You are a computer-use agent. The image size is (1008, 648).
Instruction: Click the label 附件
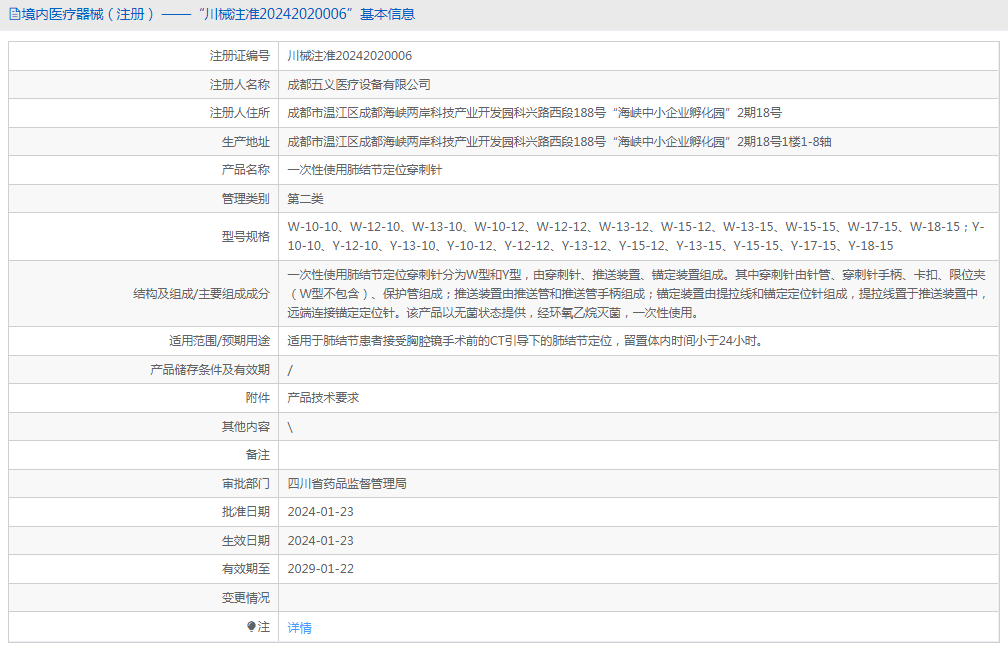coord(258,398)
